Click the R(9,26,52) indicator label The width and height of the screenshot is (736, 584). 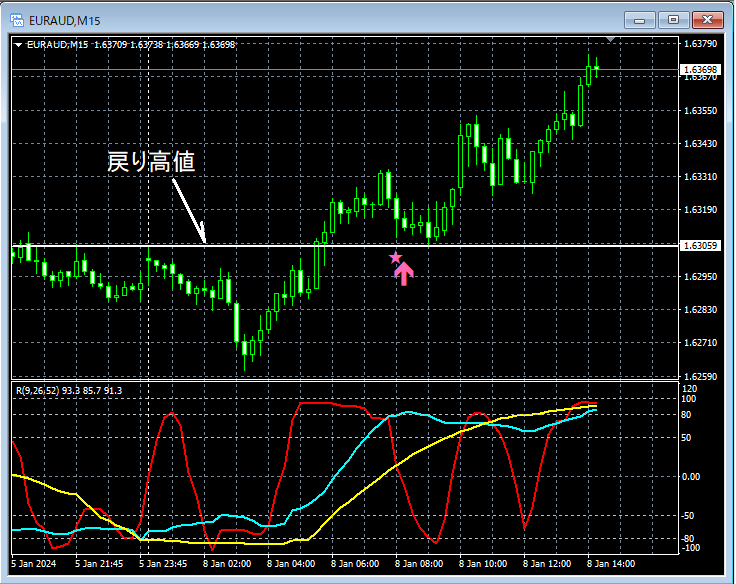pos(69,390)
